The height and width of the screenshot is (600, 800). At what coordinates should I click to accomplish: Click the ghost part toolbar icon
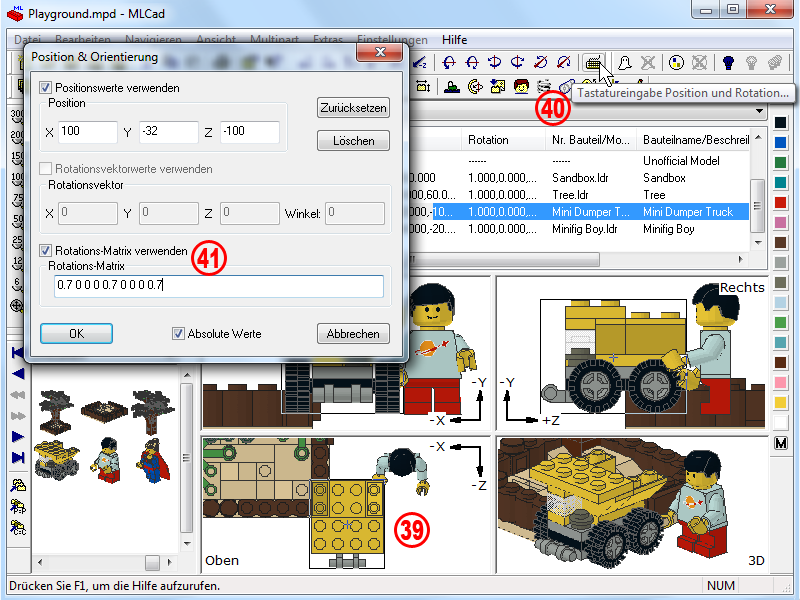coord(624,63)
